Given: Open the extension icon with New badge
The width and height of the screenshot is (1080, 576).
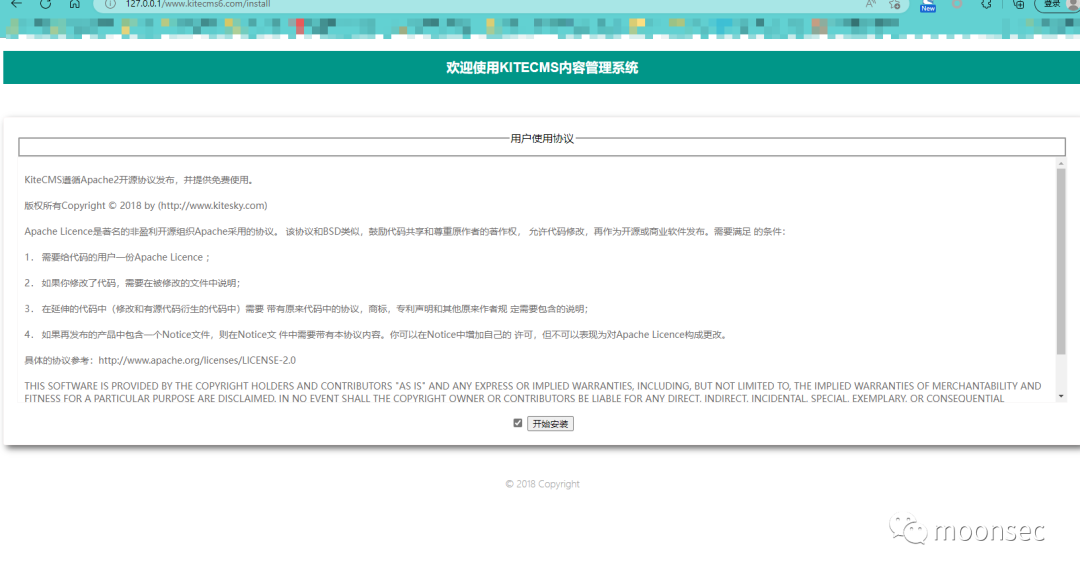Looking at the screenshot, I should click(x=928, y=6).
